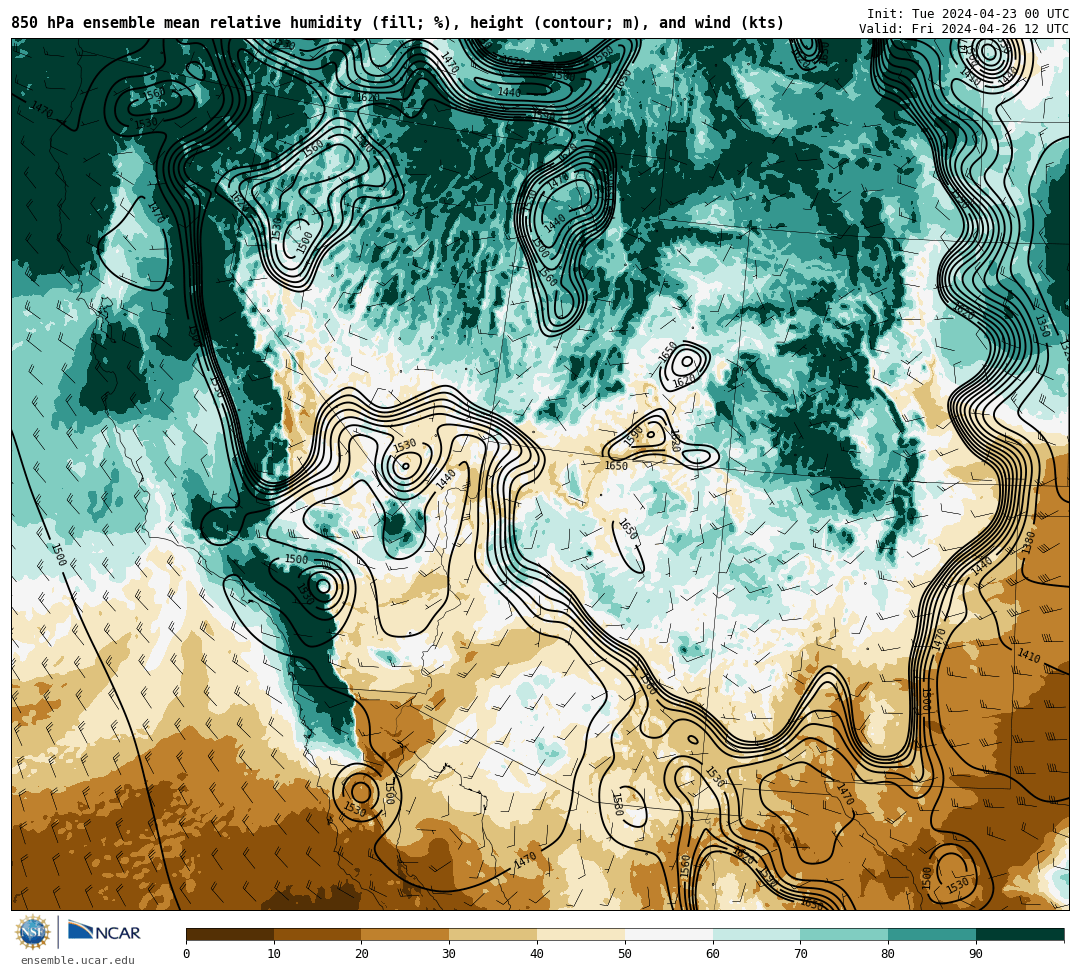The height and width of the screenshot is (973, 1080).
Task: Click the colorbar label 30
Action: [x=449, y=954]
